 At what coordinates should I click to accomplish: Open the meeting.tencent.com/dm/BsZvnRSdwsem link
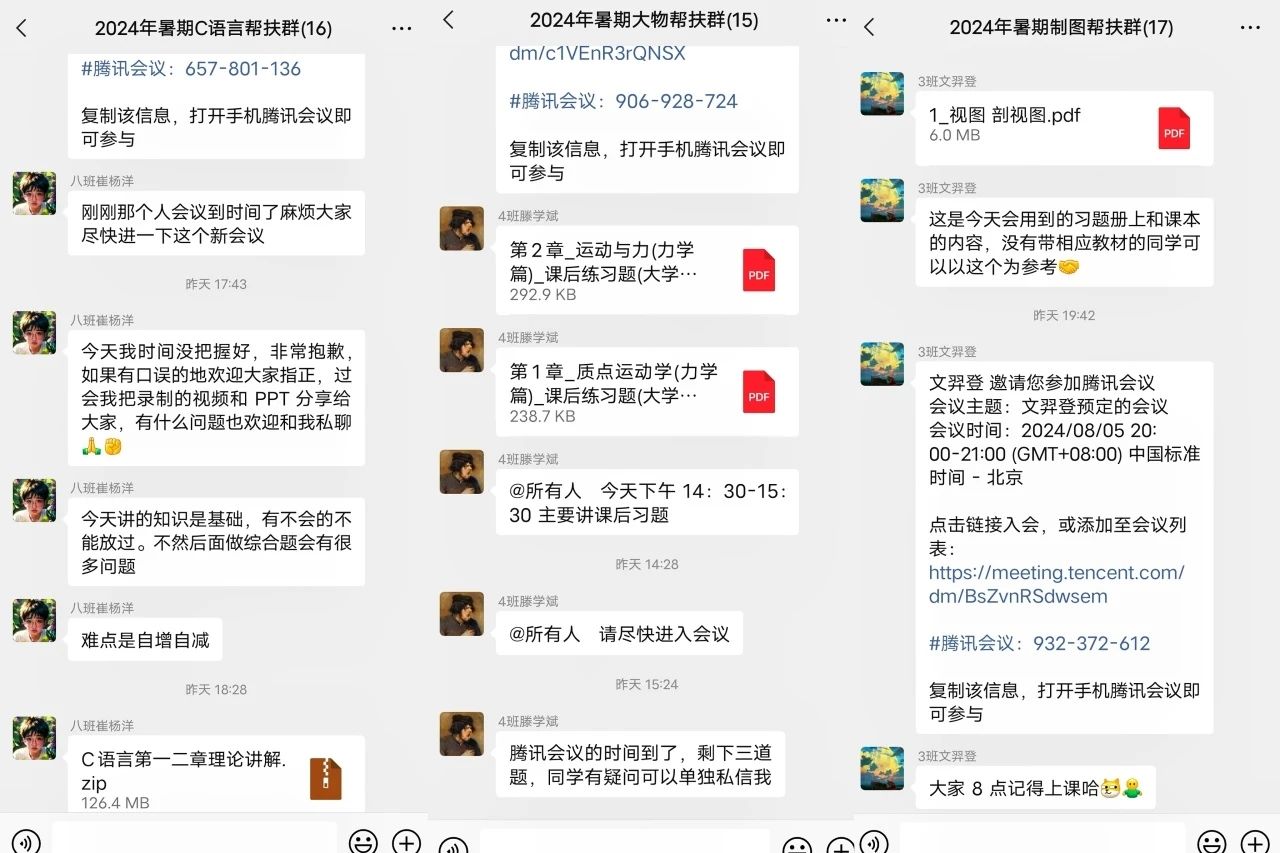1056,584
